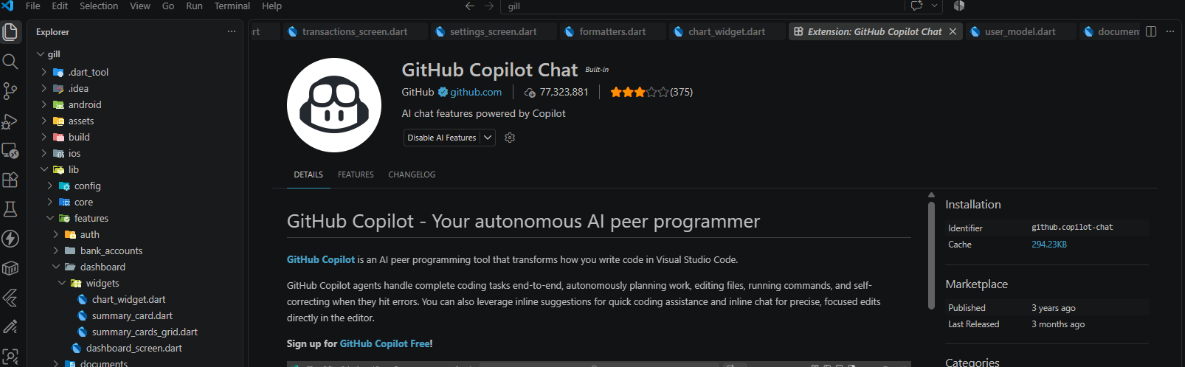This screenshot has height=367, width=1185.
Task: Collapse the lib folder
Action: pos(45,170)
